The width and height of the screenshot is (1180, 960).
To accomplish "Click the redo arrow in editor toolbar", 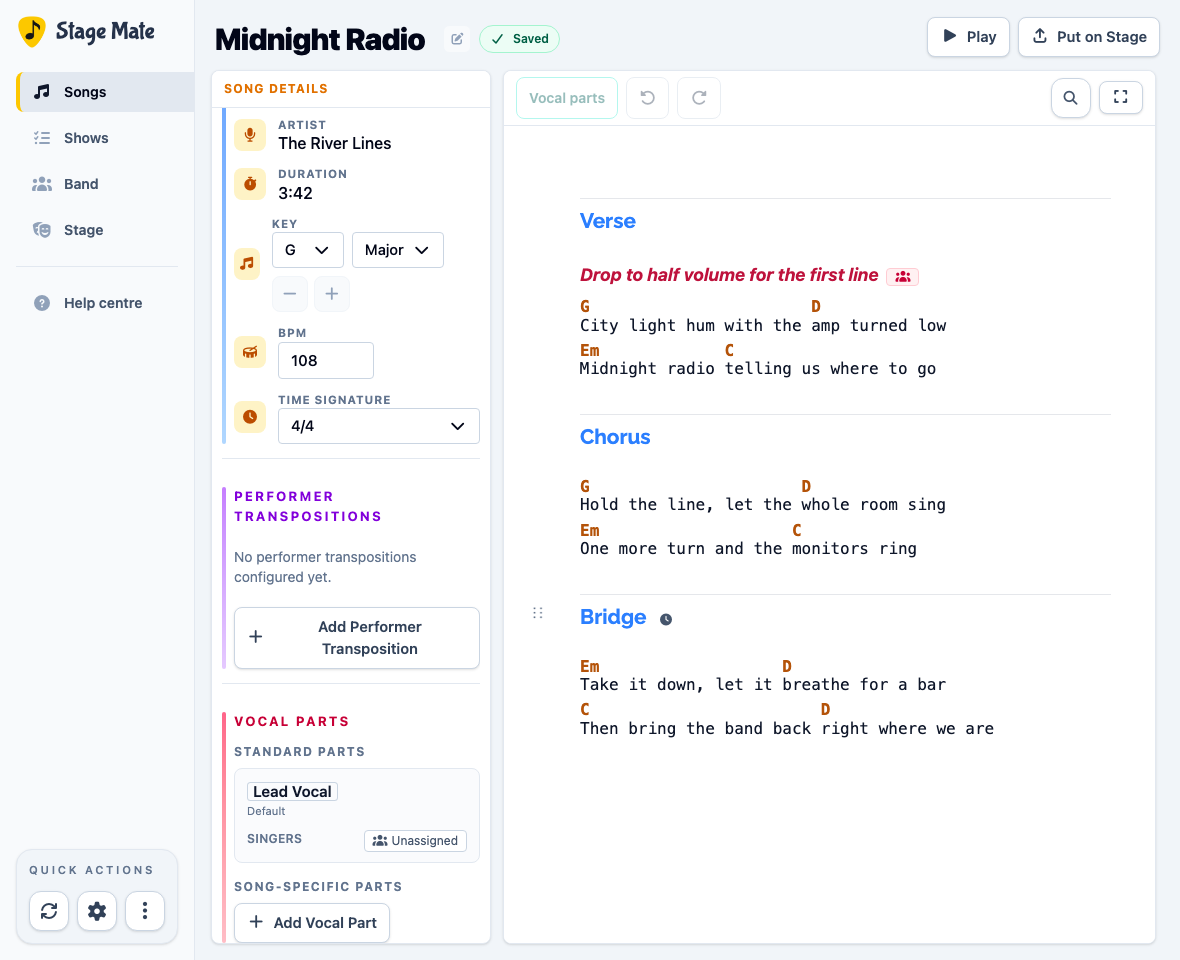I will pos(698,98).
